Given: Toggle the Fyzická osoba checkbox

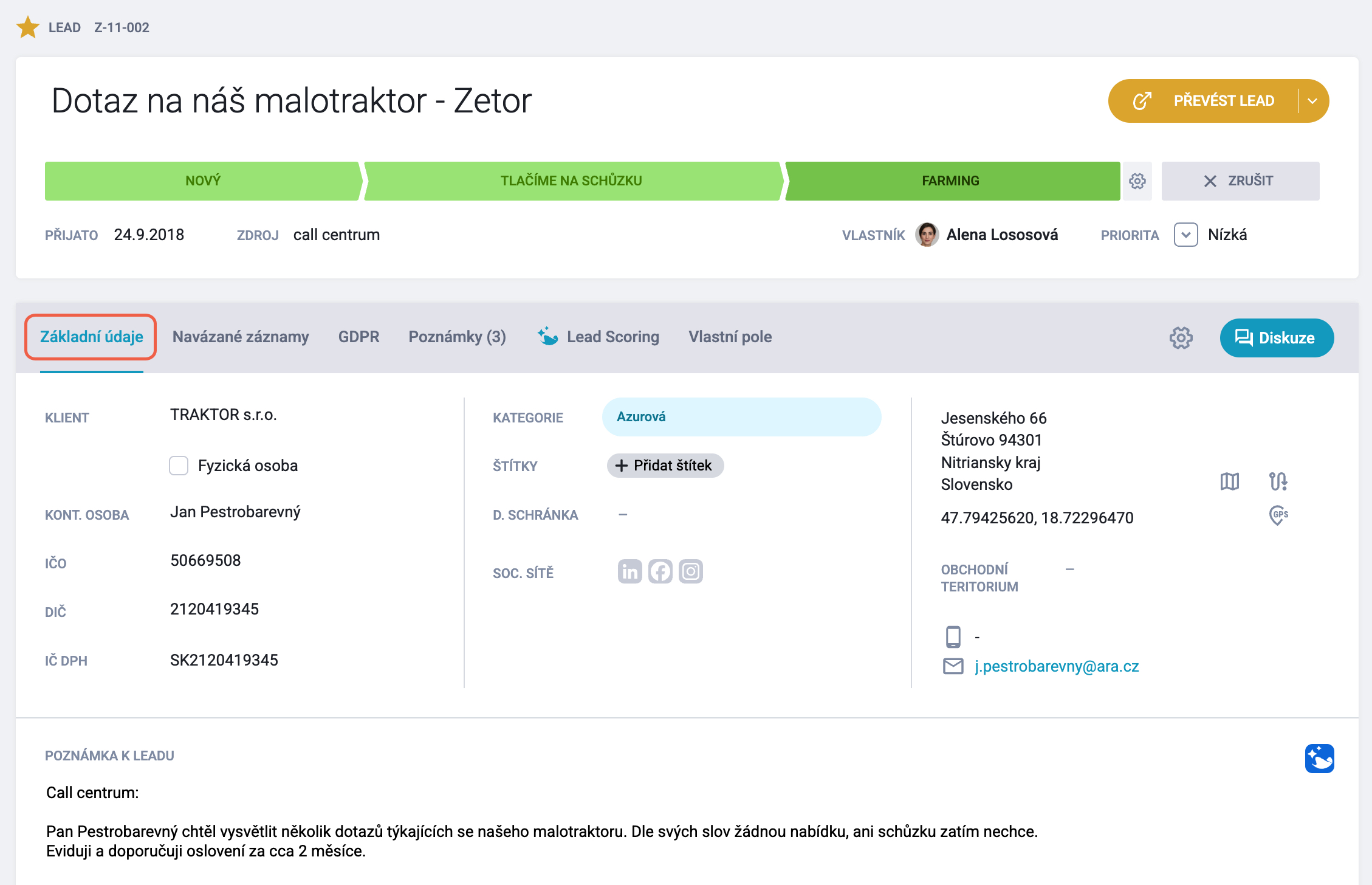Looking at the screenshot, I should 179,466.
